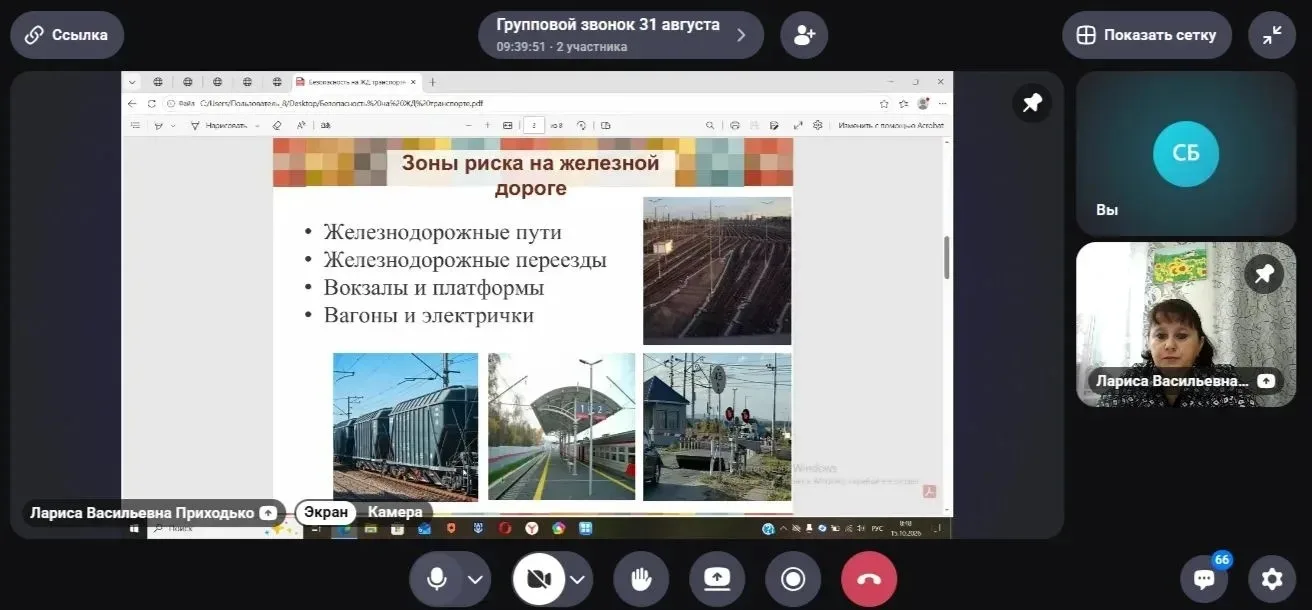Click Вокзалы и платформы bullet text
Viewport: 1312px width, 610px height.
point(434,288)
